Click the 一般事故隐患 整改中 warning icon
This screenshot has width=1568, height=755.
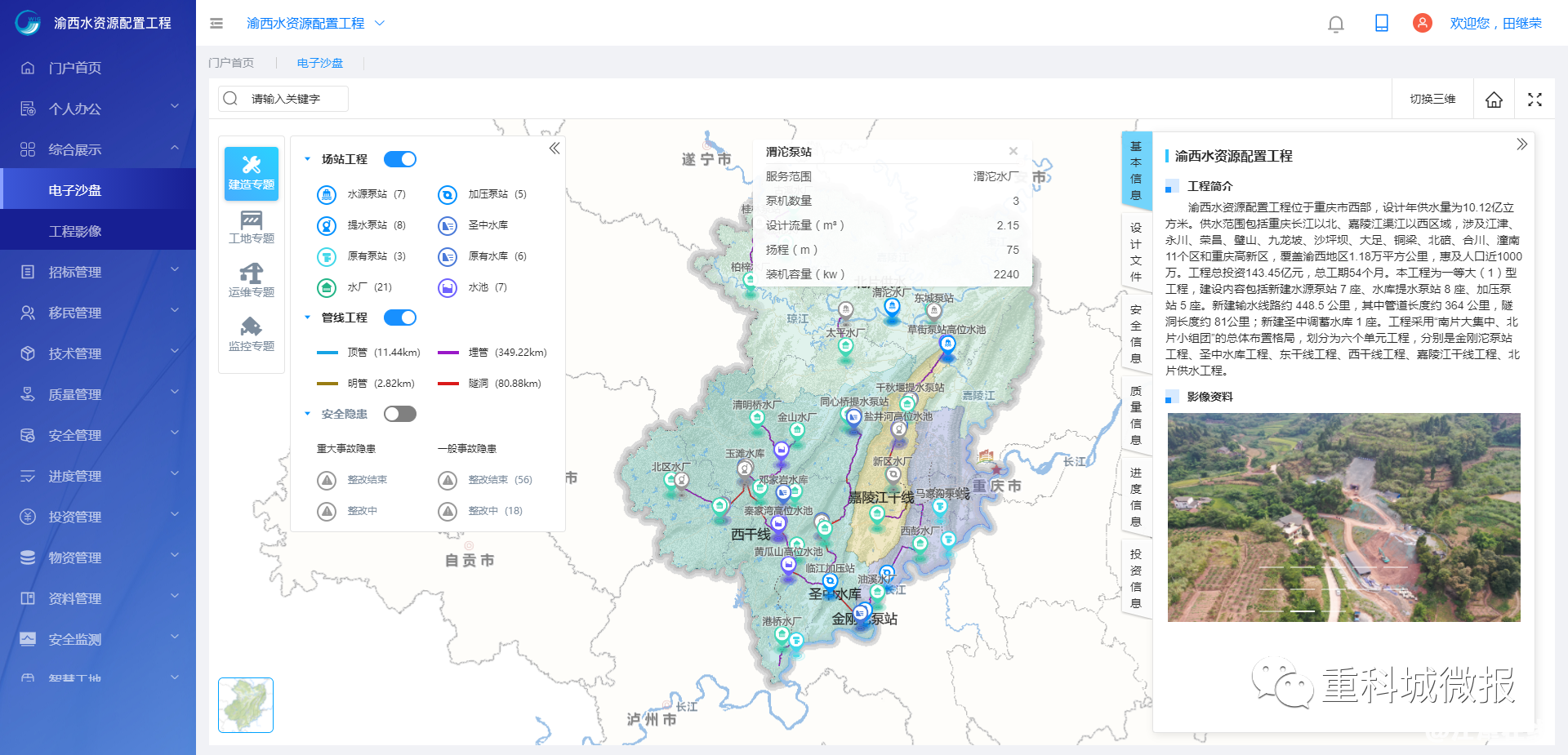coord(448,511)
